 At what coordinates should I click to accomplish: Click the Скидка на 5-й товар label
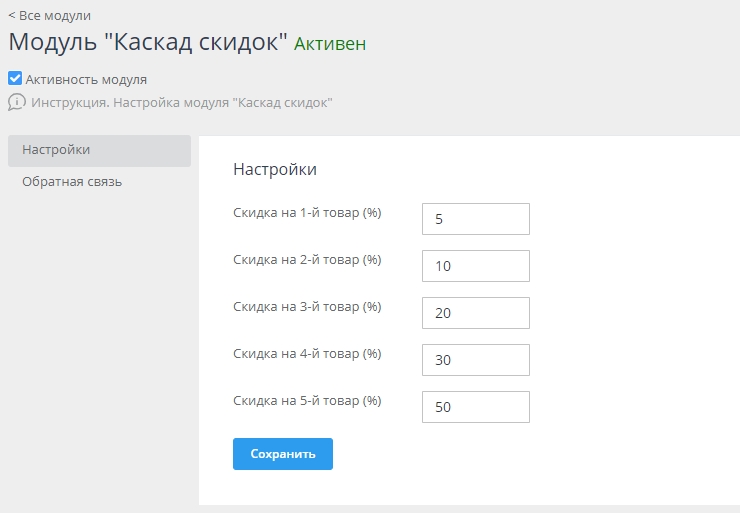tap(307, 401)
